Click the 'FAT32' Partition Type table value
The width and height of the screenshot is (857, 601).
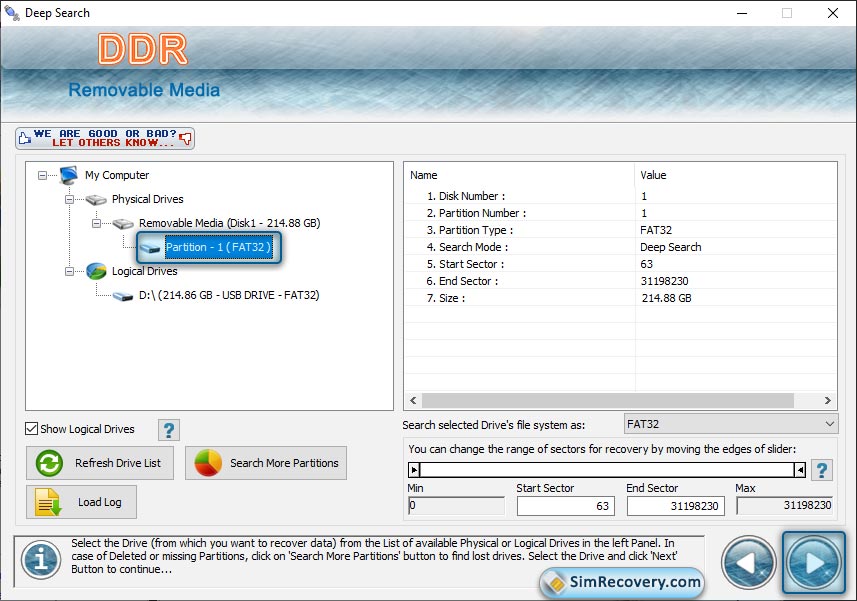[x=656, y=230]
